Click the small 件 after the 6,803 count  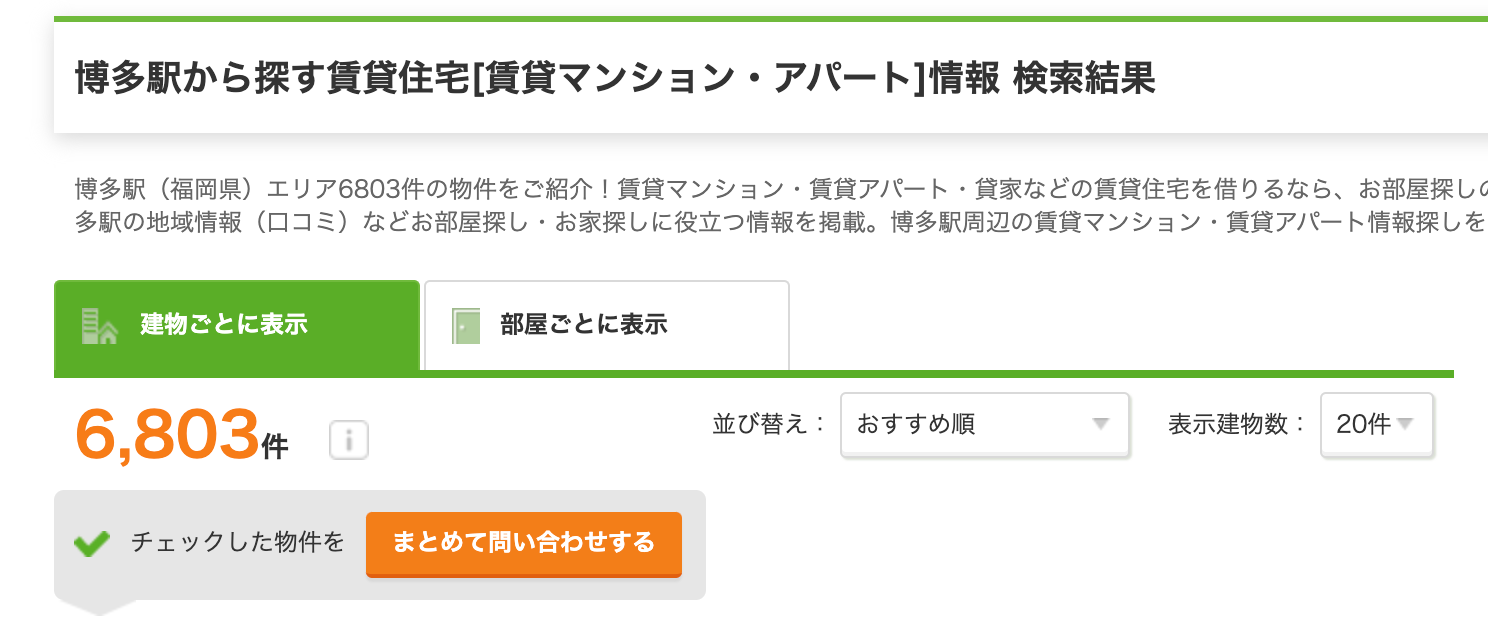pos(275,448)
